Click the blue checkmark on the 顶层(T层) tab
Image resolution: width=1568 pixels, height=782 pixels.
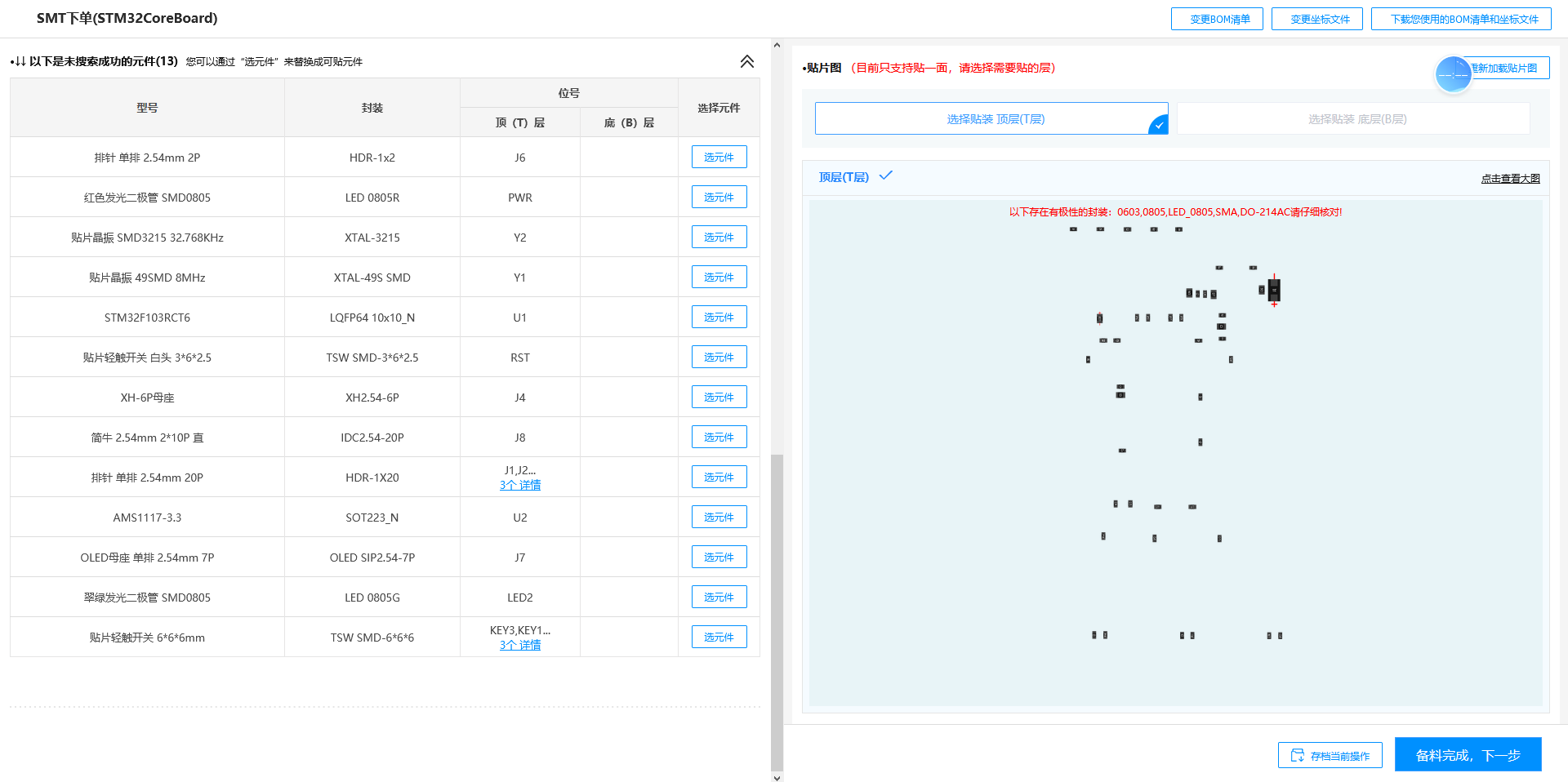click(1158, 125)
